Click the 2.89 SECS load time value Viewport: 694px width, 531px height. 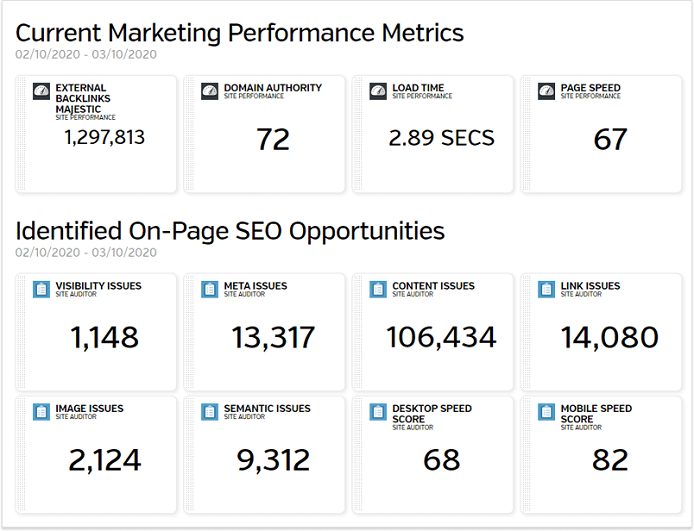pos(441,138)
